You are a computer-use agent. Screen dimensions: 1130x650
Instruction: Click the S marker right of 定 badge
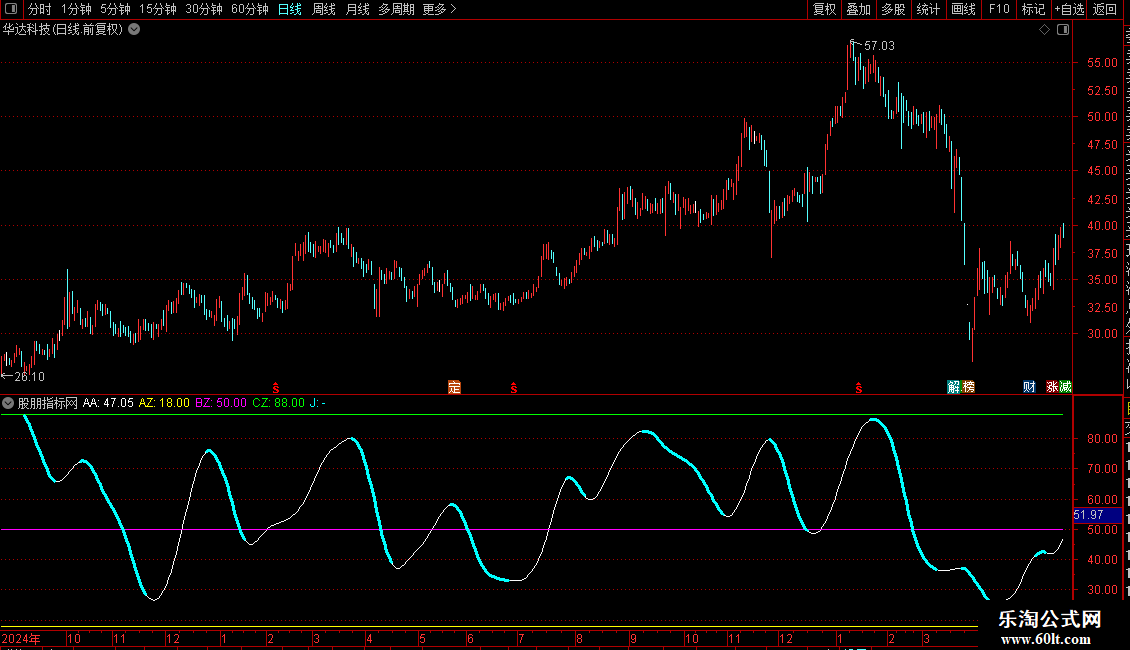point(514,388)
